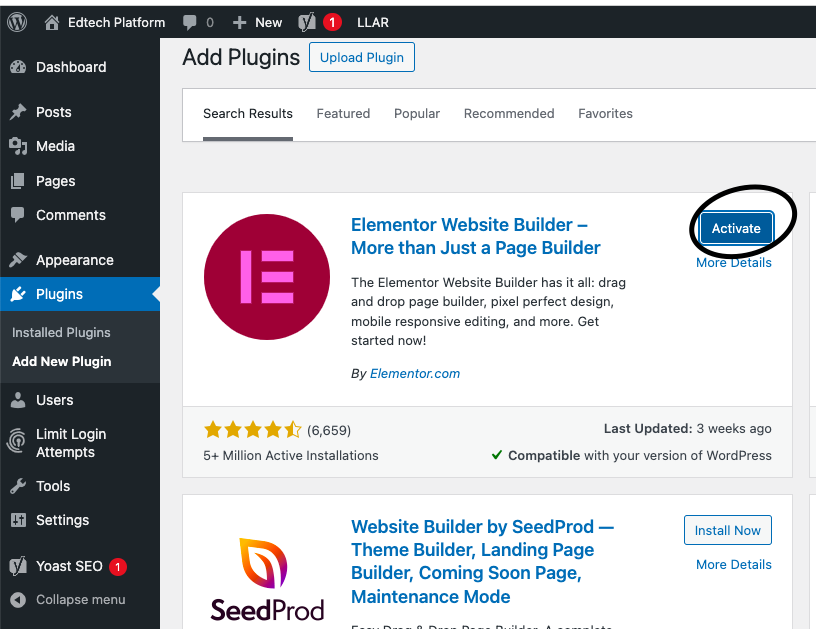Click the Comments speech bubble sidebar icon
The image size is (816, 629).
pos(18,215)
